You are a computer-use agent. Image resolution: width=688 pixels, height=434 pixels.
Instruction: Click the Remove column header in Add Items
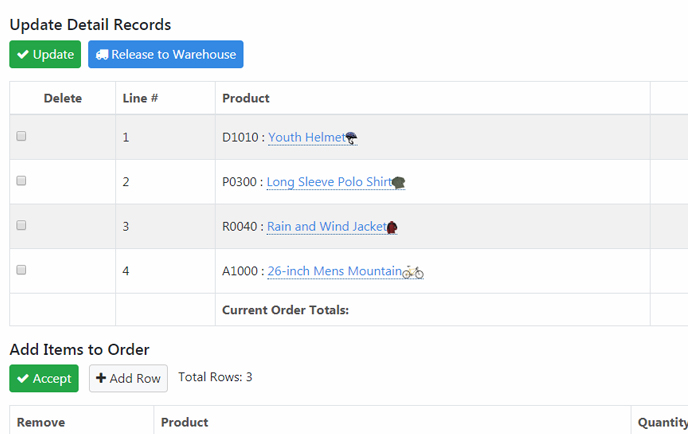[41, 422]
